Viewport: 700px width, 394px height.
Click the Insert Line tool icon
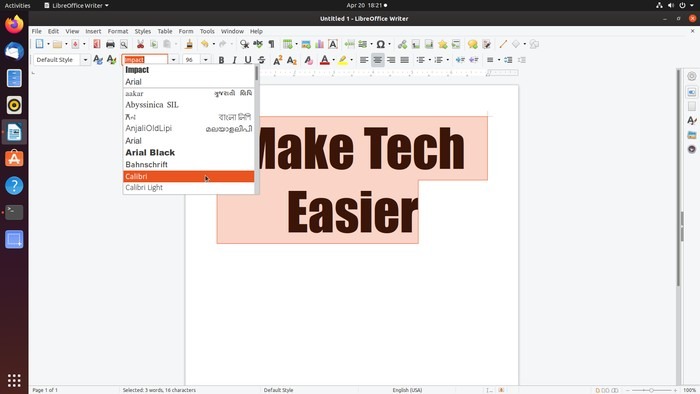pos(503,44)
